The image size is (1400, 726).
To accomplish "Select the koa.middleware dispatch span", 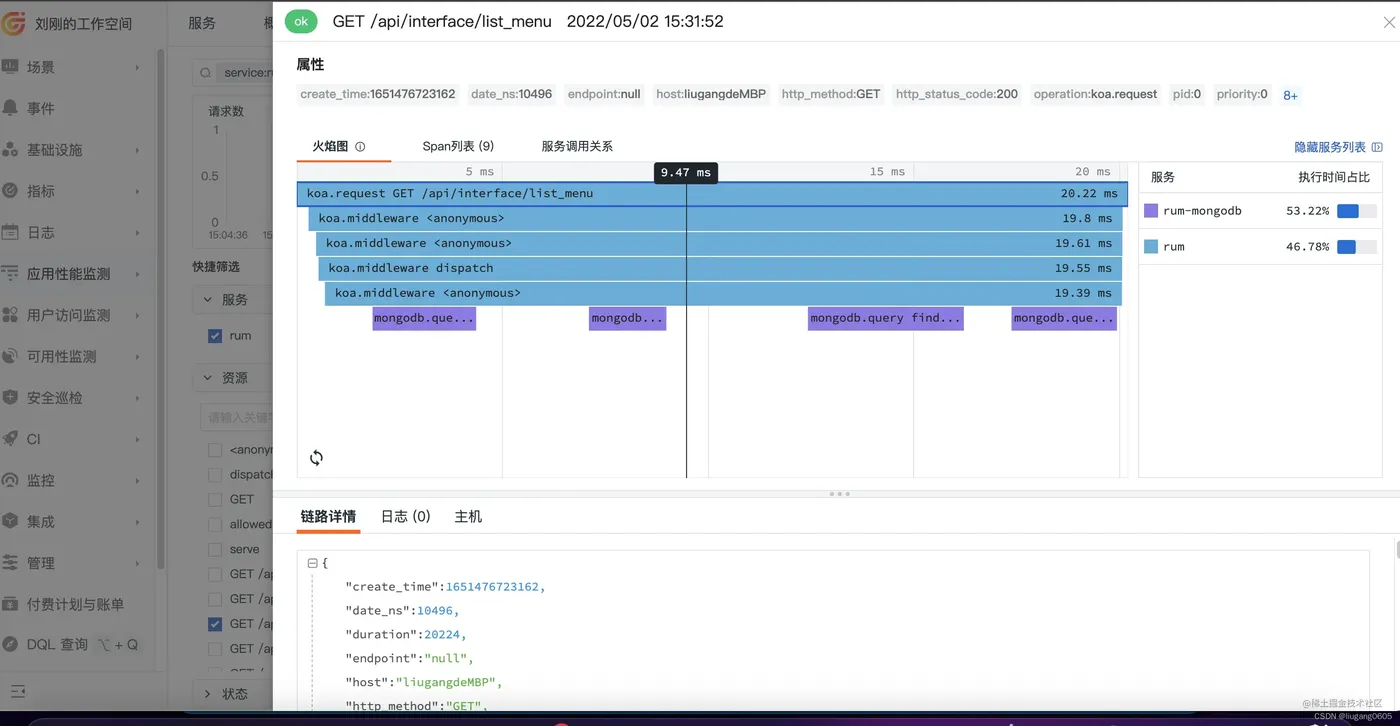I will tap(720, 268).
